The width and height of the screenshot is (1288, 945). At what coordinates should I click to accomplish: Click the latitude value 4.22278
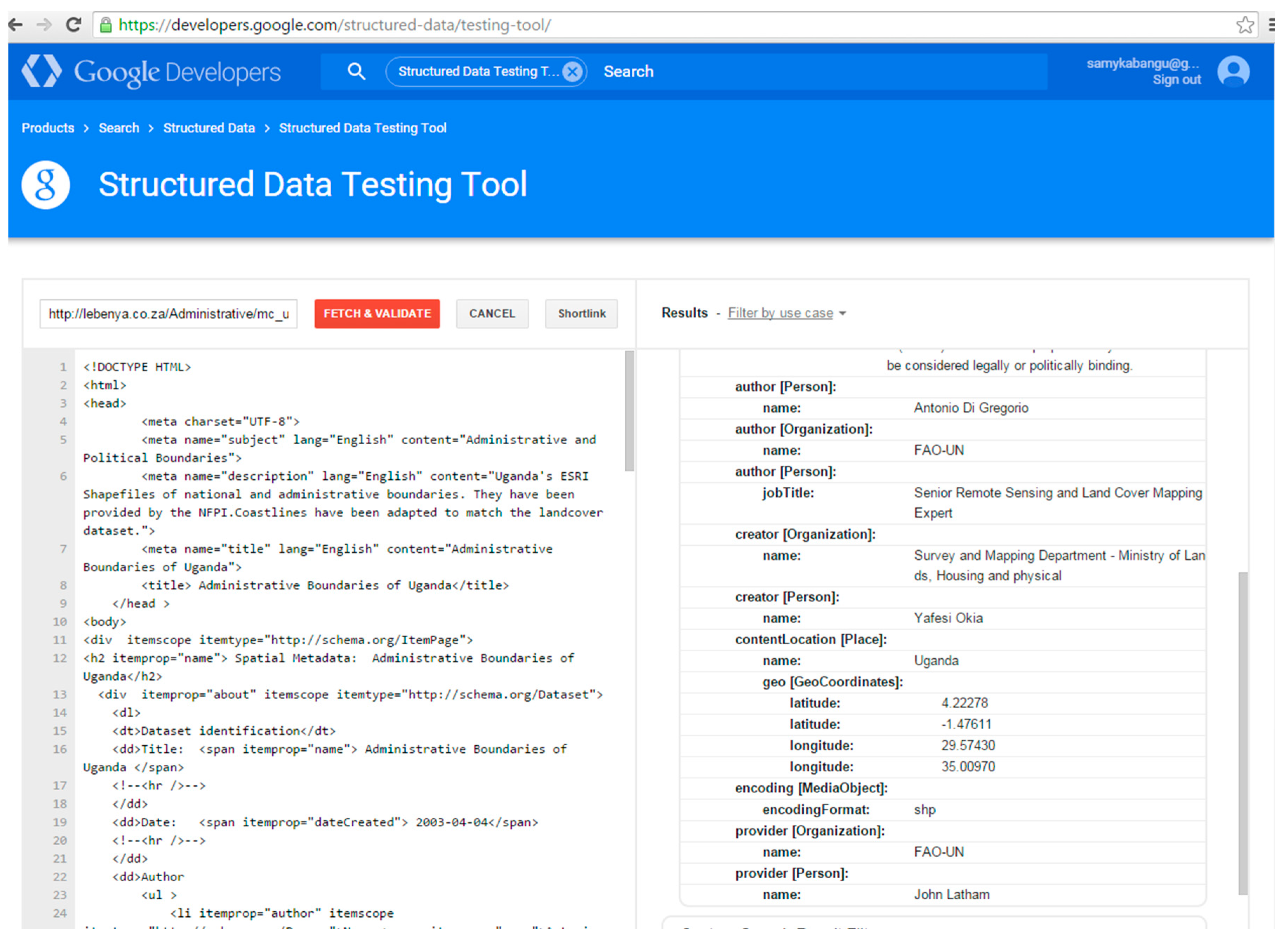click(x=965, y=703)
